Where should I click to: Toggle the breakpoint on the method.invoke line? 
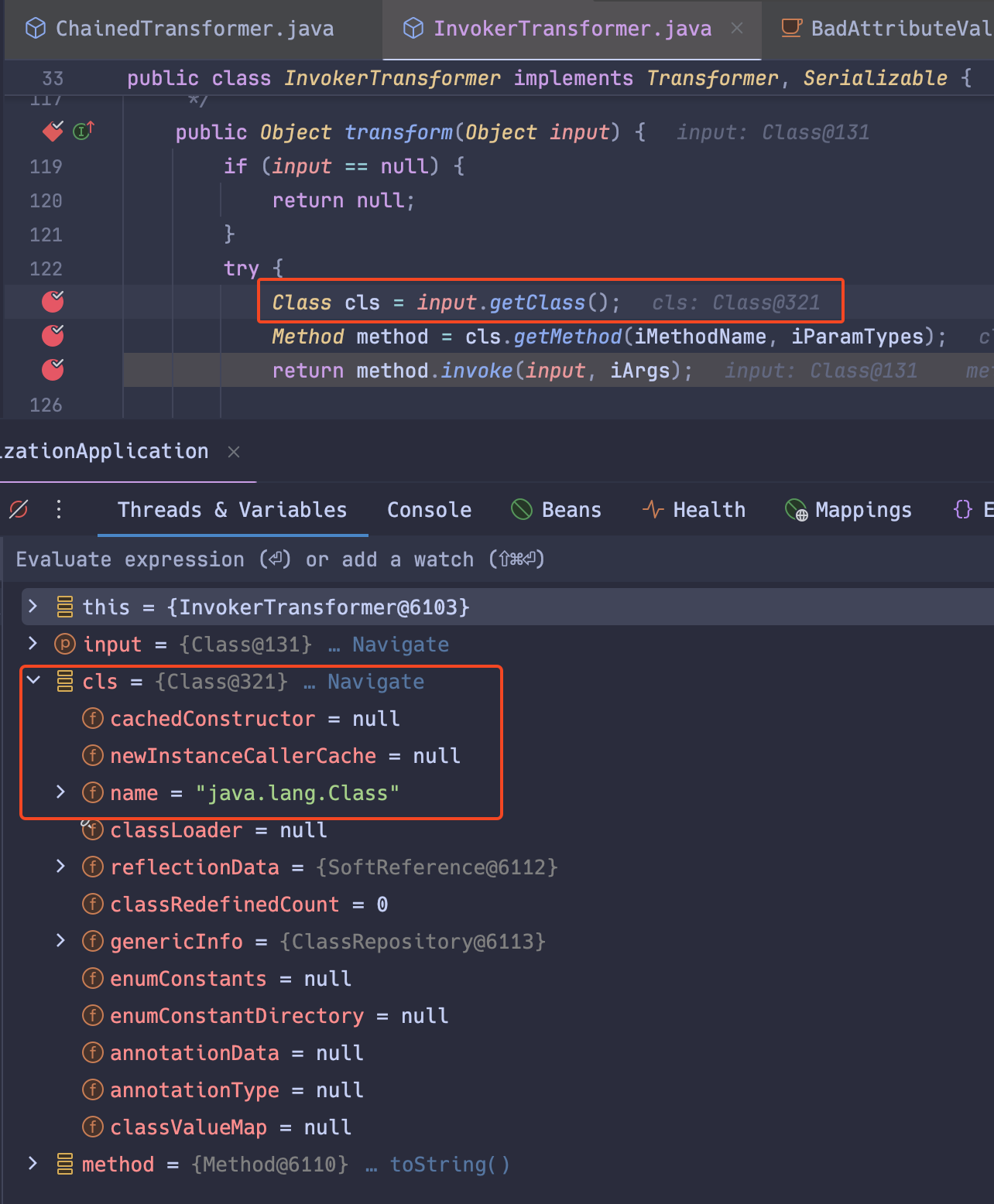(x=52, y=370)
